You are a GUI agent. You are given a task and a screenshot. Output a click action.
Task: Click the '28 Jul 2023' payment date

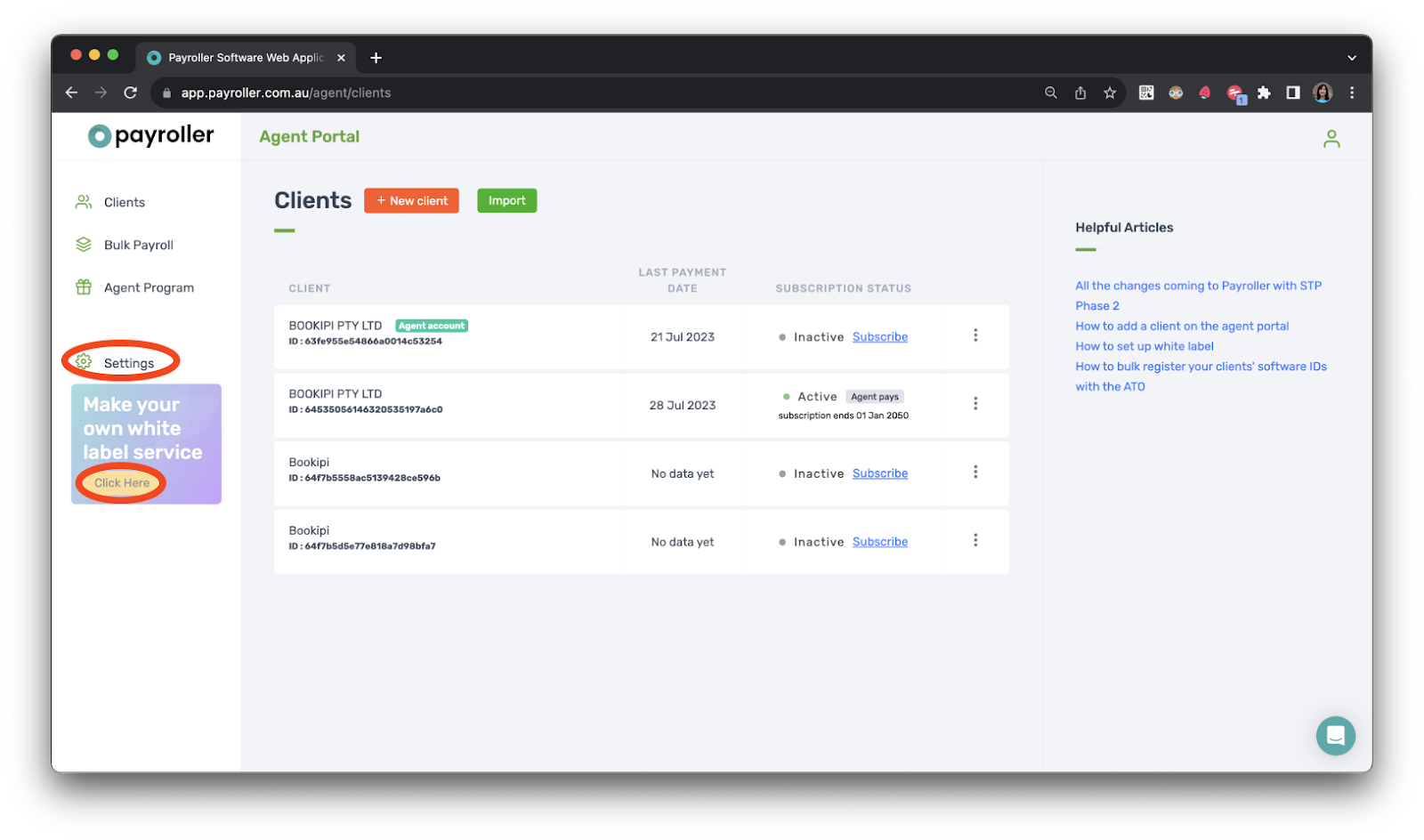click(682, 406)
